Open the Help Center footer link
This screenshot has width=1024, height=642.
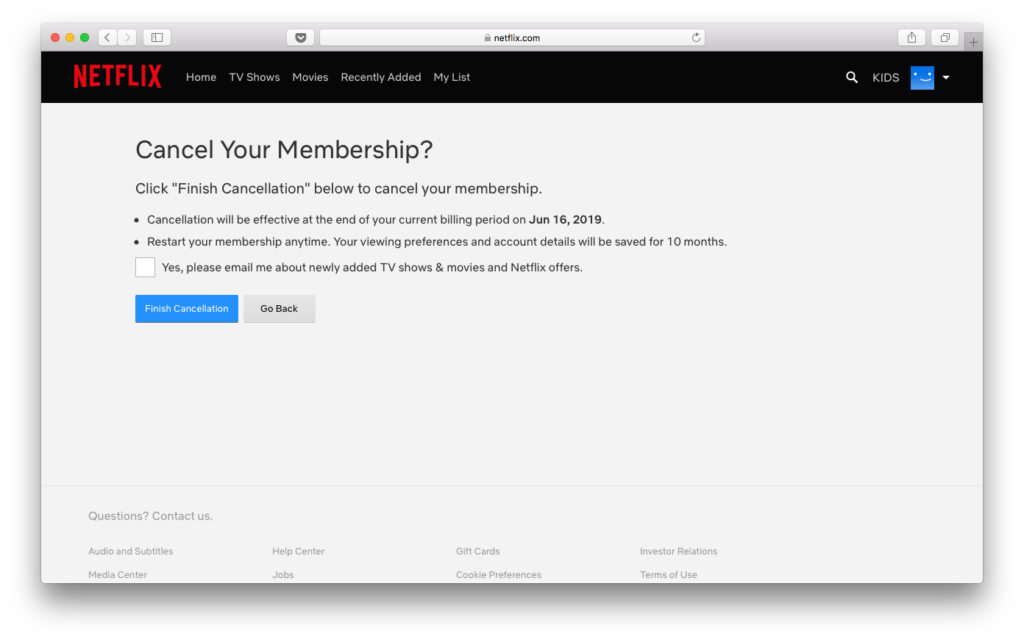click(x=298, y=551)
